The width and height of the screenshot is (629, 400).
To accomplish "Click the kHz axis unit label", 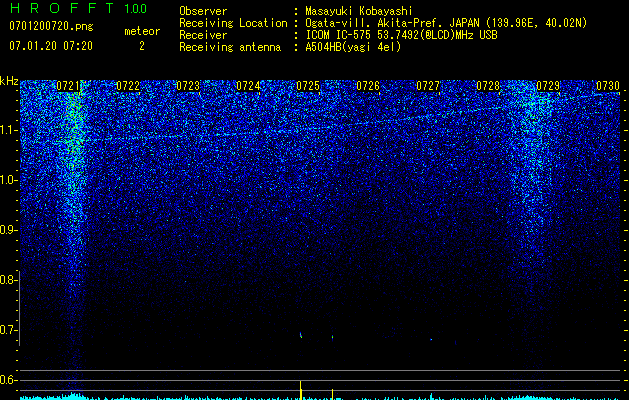I will tap(9, 81).
